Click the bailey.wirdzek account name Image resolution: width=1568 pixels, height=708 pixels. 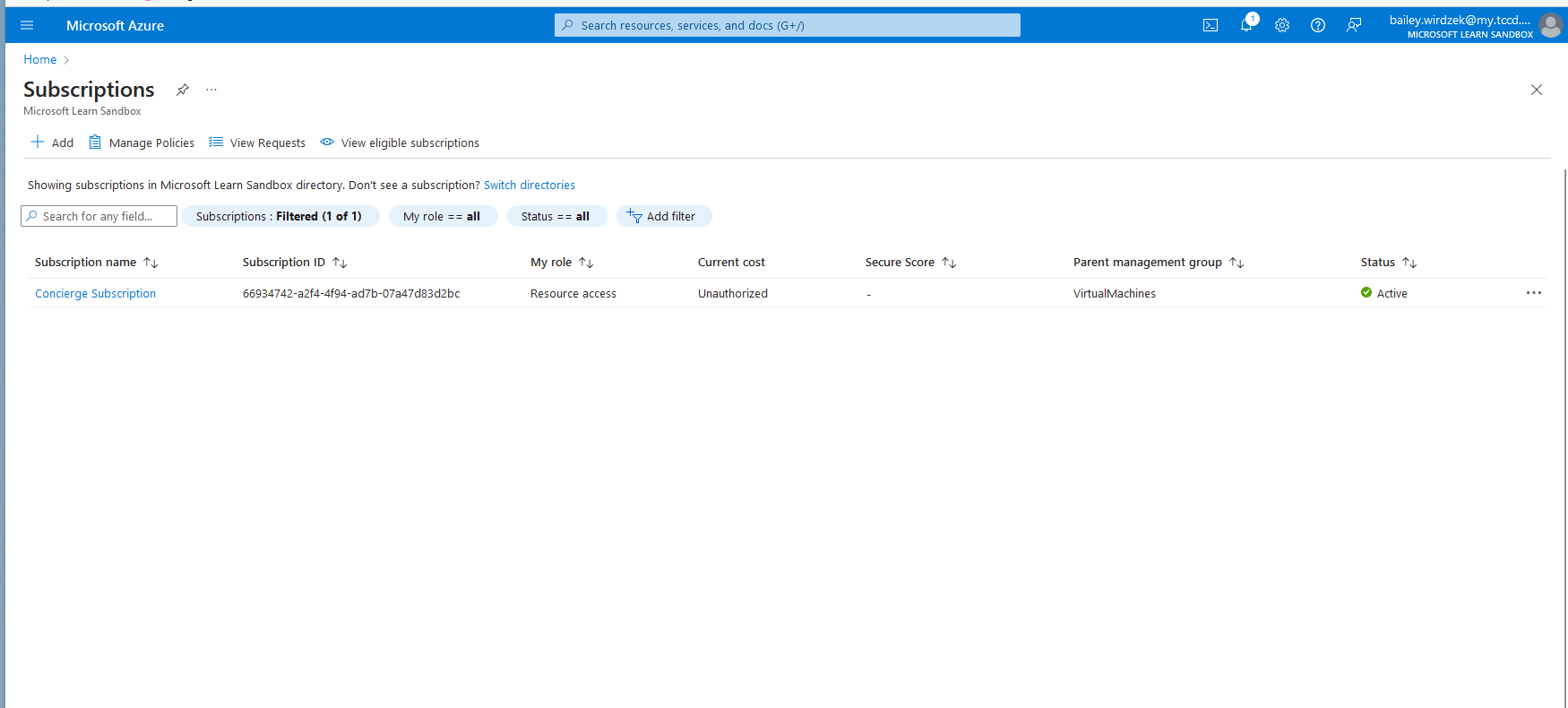click(x=1460, y=21)
